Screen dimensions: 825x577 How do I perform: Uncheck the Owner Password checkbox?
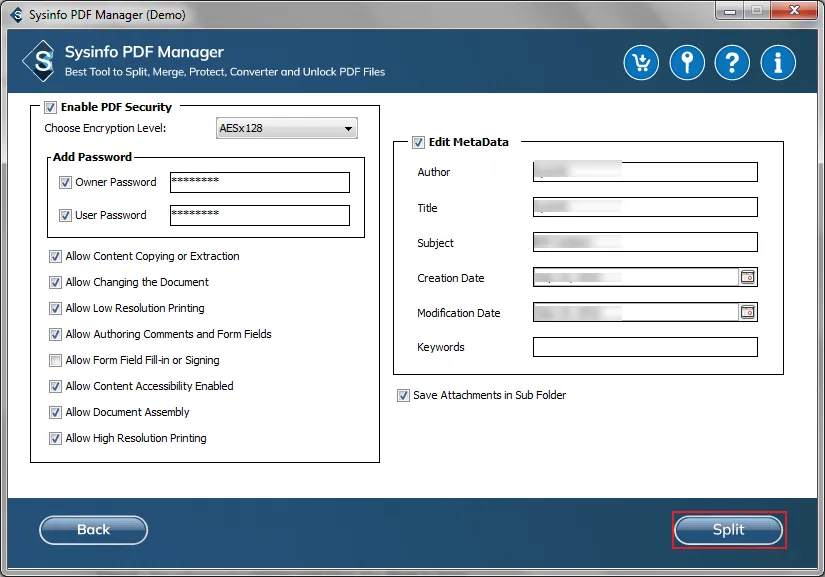pyautogui.click(x=65, y=182)
